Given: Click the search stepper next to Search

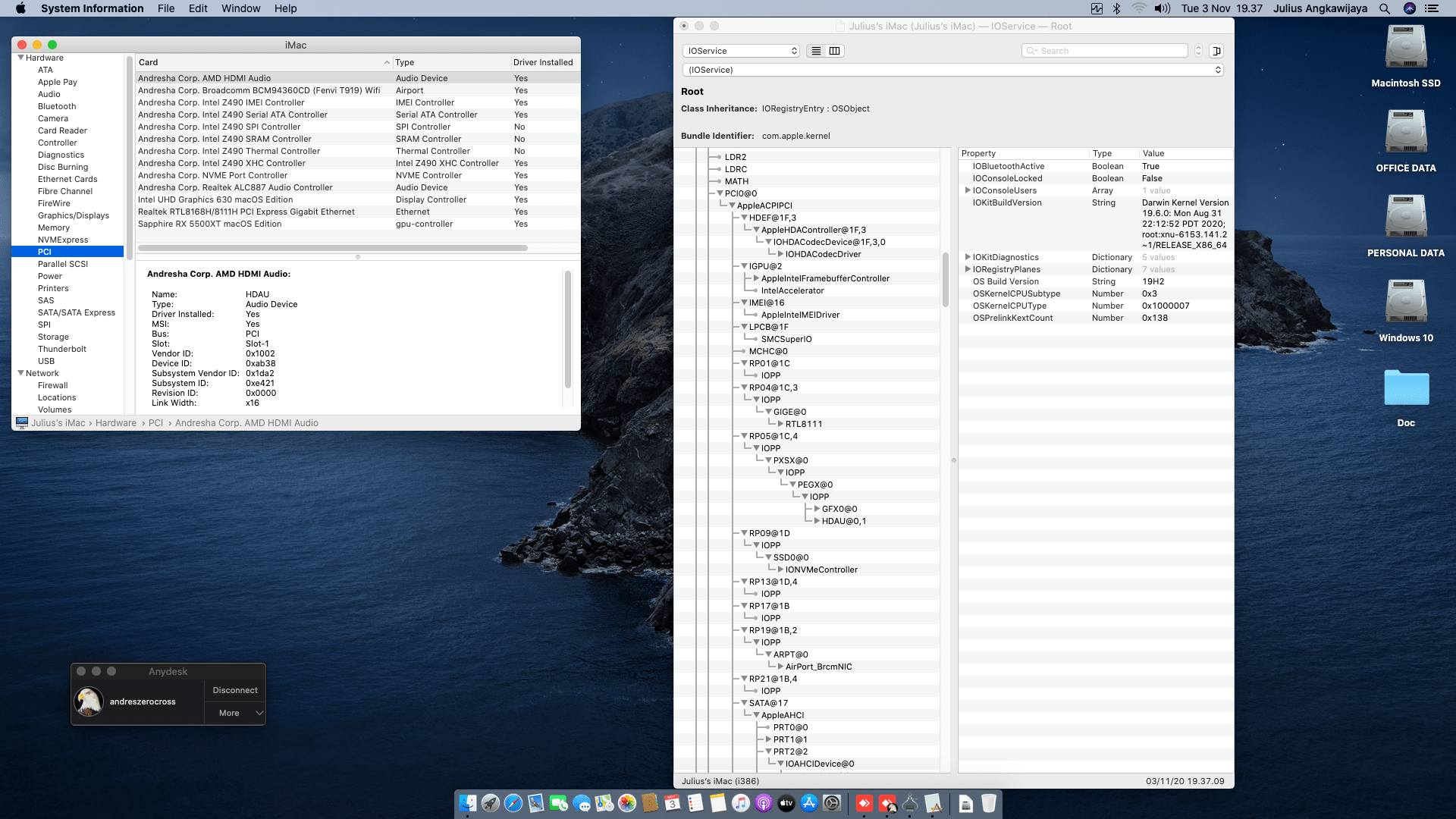Looking at the screenshot, I should pyautogui.click(x=1198, y=51).
